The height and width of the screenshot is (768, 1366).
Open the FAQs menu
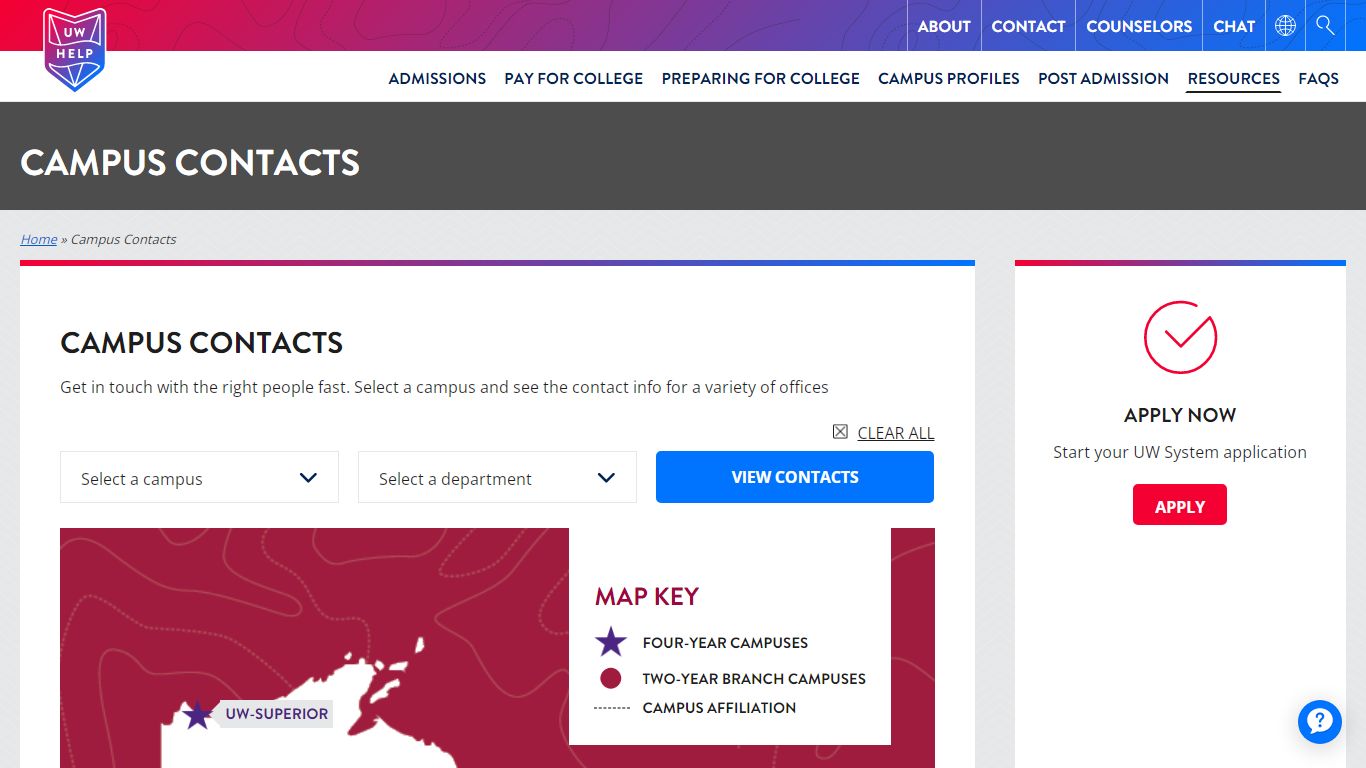1318,78
